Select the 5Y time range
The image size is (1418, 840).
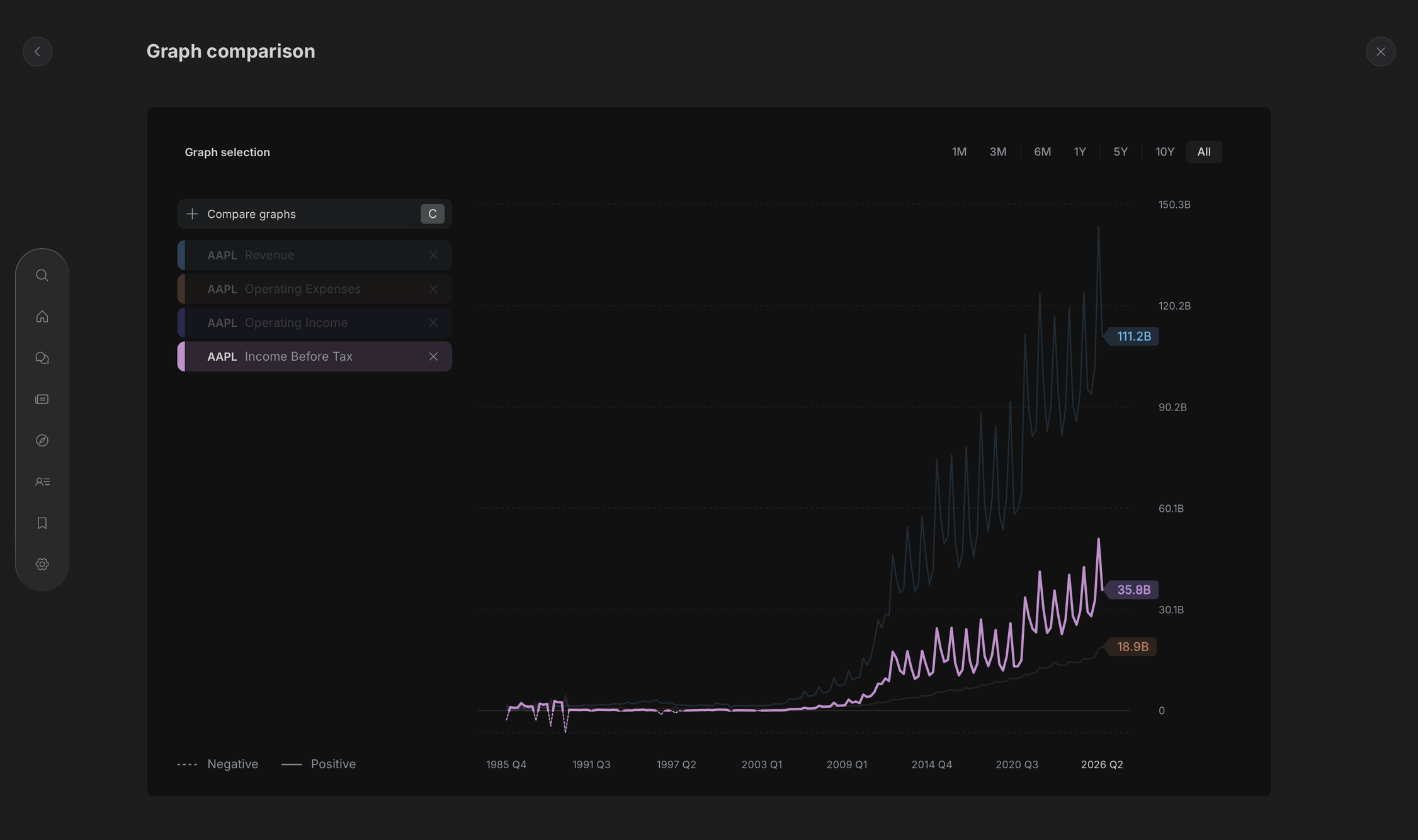[x=1120, y=152]
